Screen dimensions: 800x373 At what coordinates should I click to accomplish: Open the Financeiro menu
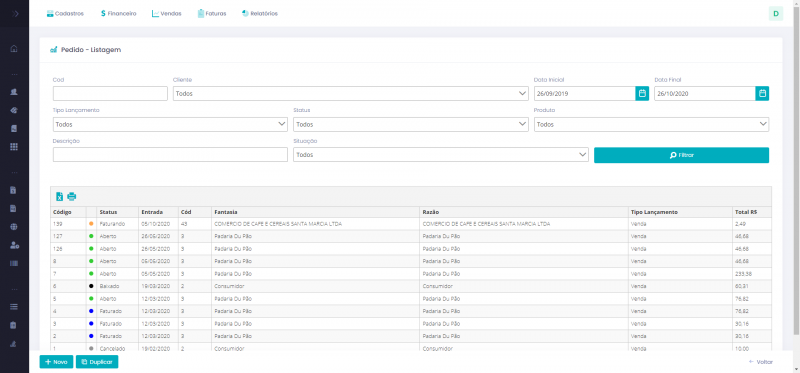pyautogui.click(x=118, y=14)
